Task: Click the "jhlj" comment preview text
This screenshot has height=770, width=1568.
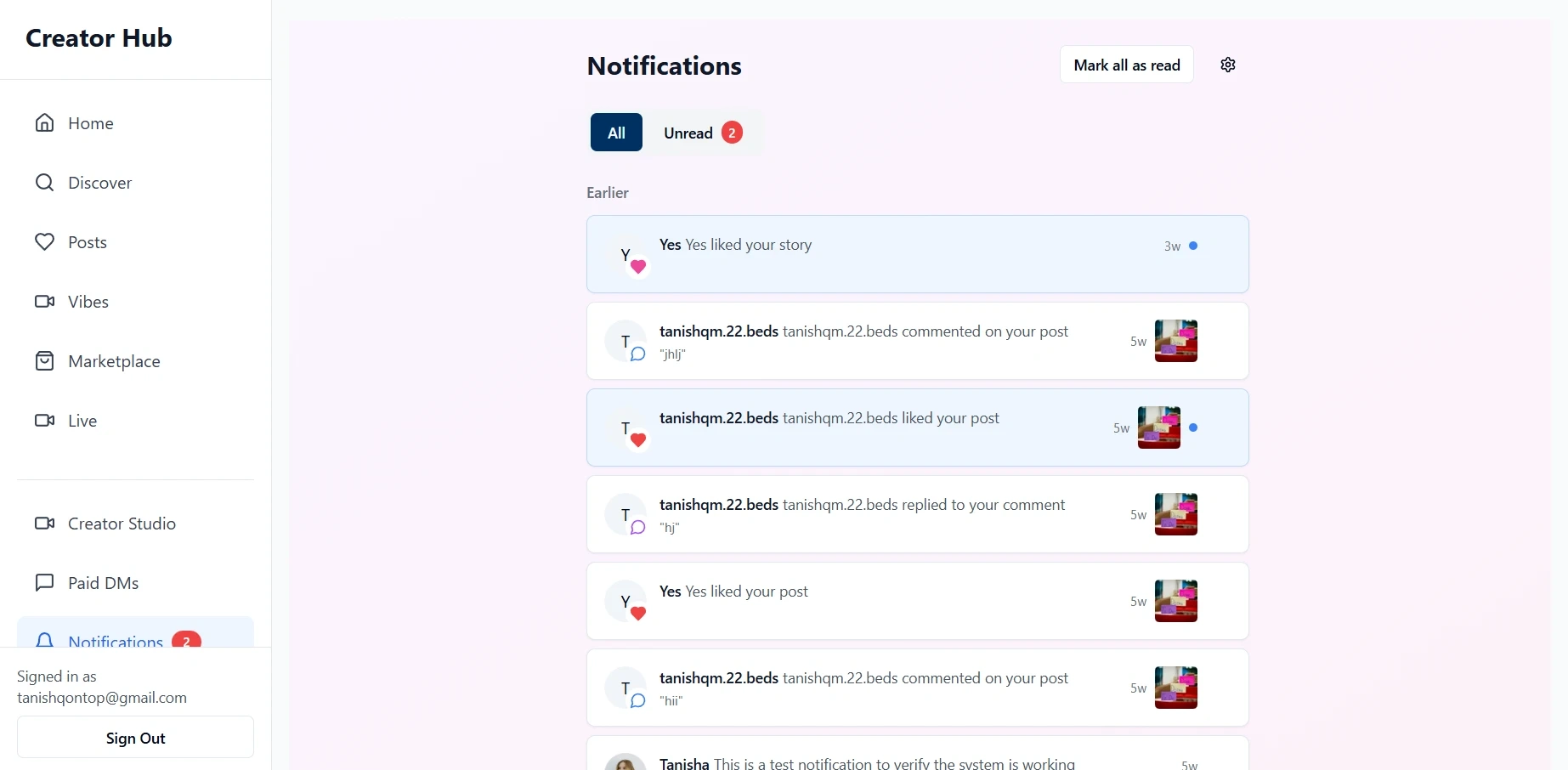Action: pos(672,354)
